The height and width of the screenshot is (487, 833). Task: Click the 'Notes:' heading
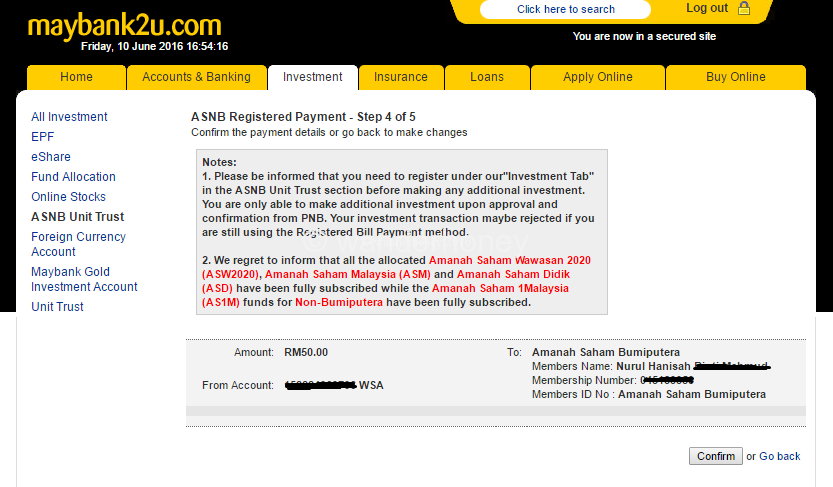(219, 163)
